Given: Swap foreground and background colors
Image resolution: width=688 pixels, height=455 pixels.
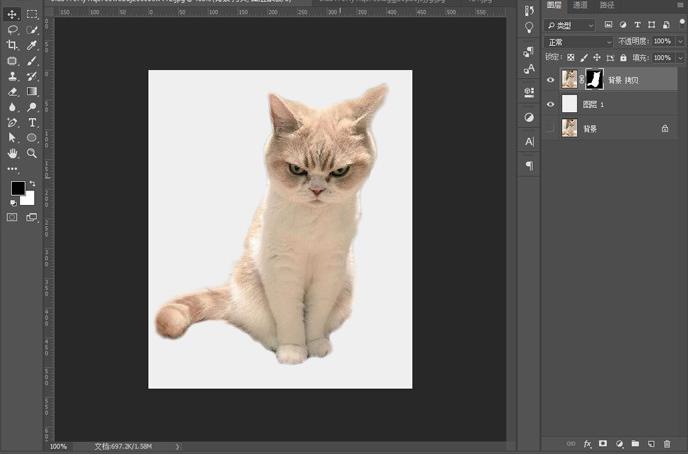Looking at the screenshot, I should [x=32, y=183].
